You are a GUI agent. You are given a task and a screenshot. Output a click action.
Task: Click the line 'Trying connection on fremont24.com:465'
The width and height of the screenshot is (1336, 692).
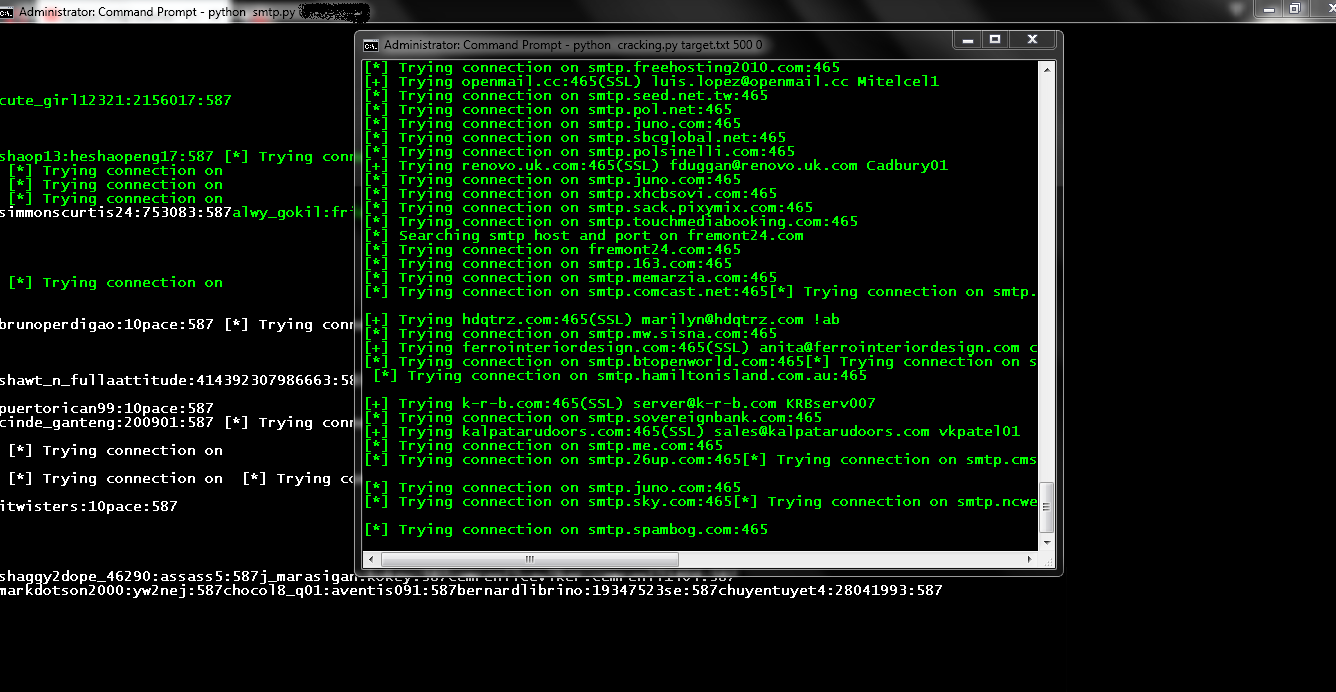pyautogui.click(x=570, y=250)
